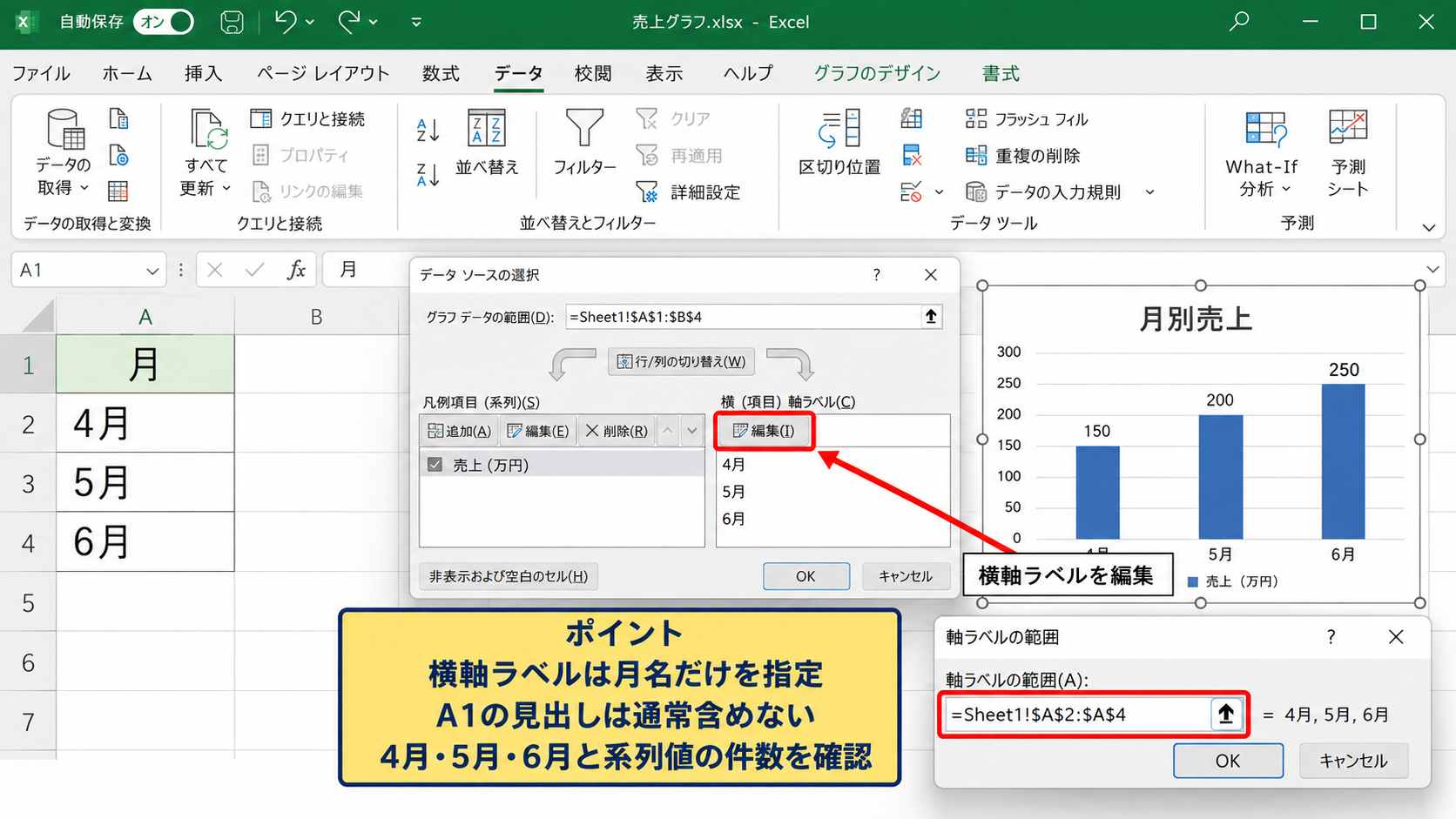
Task: Click 編集(E) for legend series
Action: pos(537,431)
